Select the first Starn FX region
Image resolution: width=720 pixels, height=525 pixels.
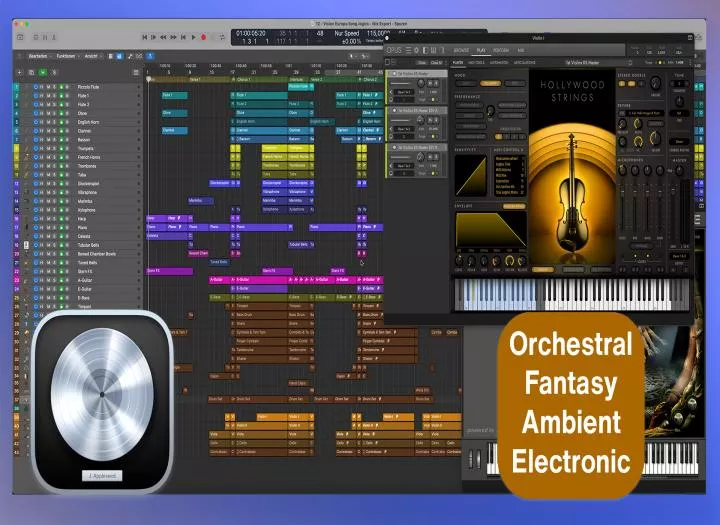click(x=169, y=271)
